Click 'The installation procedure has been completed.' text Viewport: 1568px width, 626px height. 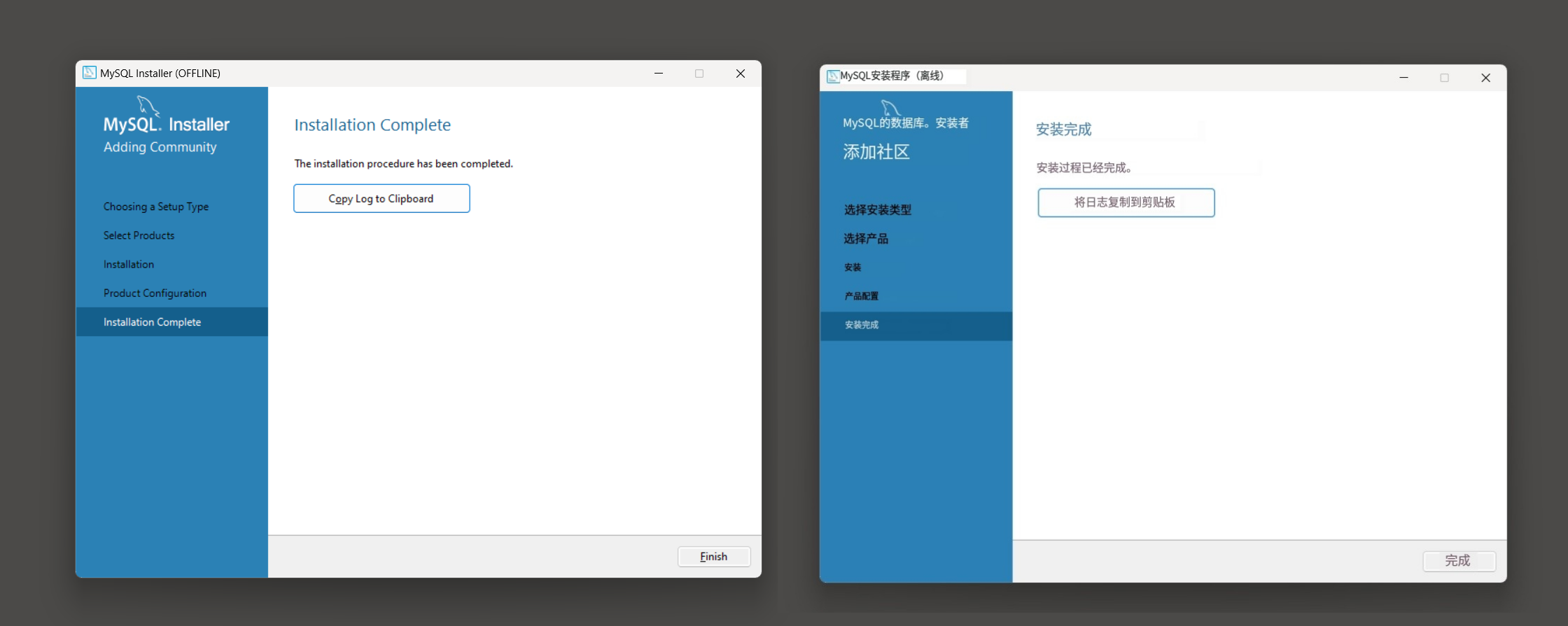click(404, 164)
